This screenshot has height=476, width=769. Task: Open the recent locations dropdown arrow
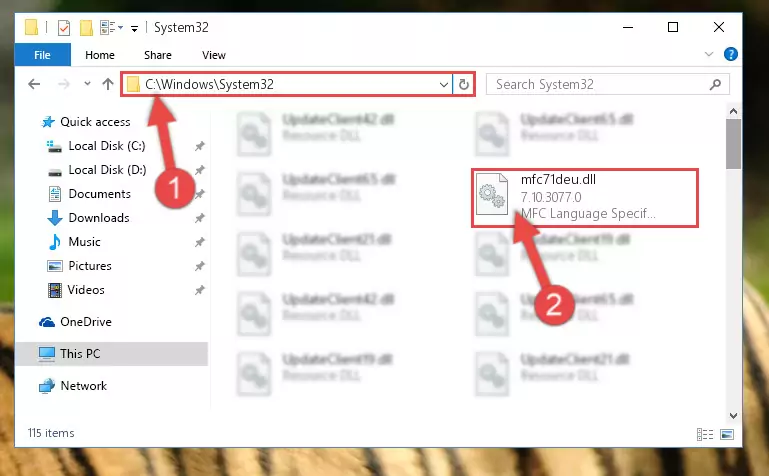(x=87, y=84)
